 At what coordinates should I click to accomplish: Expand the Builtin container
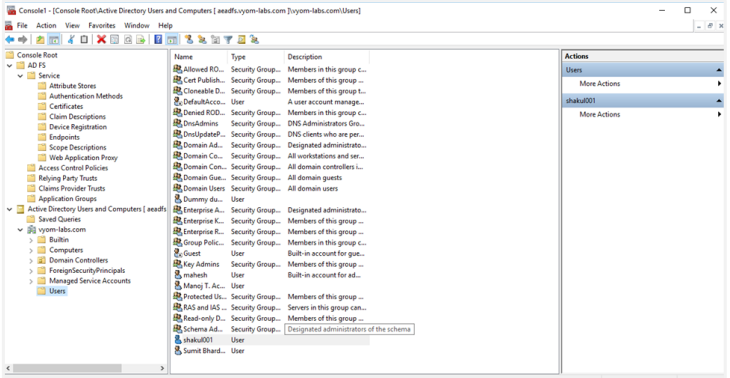(x=31, y=240)
